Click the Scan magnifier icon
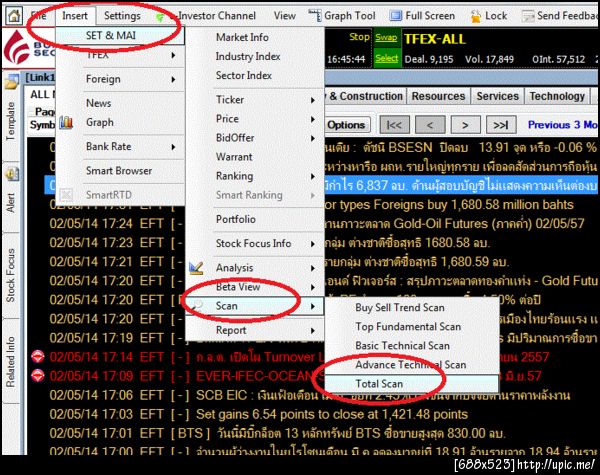 coord(197,305)
